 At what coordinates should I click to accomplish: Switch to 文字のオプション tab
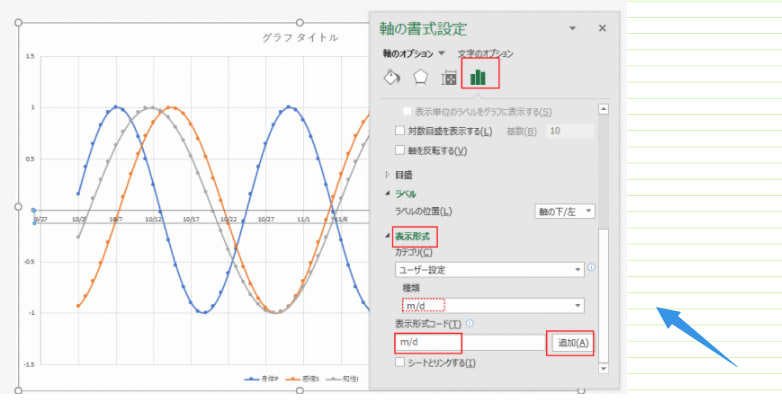[485, 52]
